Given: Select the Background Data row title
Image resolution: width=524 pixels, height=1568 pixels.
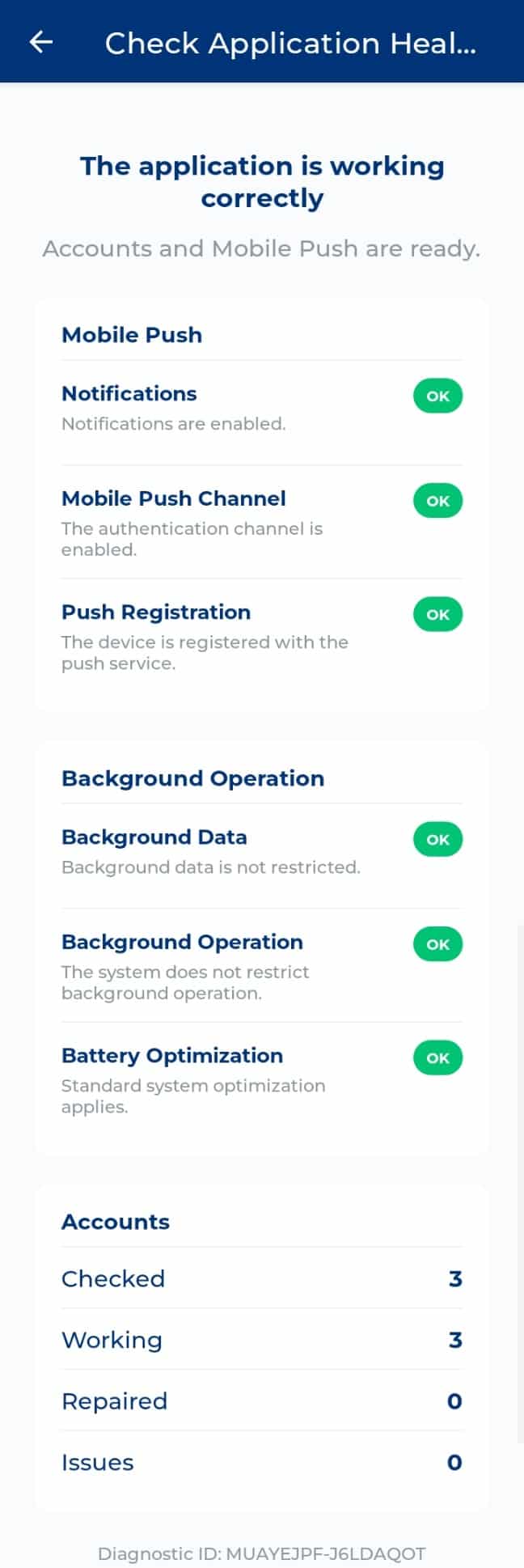Looking at the screenshot, I should pos(154,837).
